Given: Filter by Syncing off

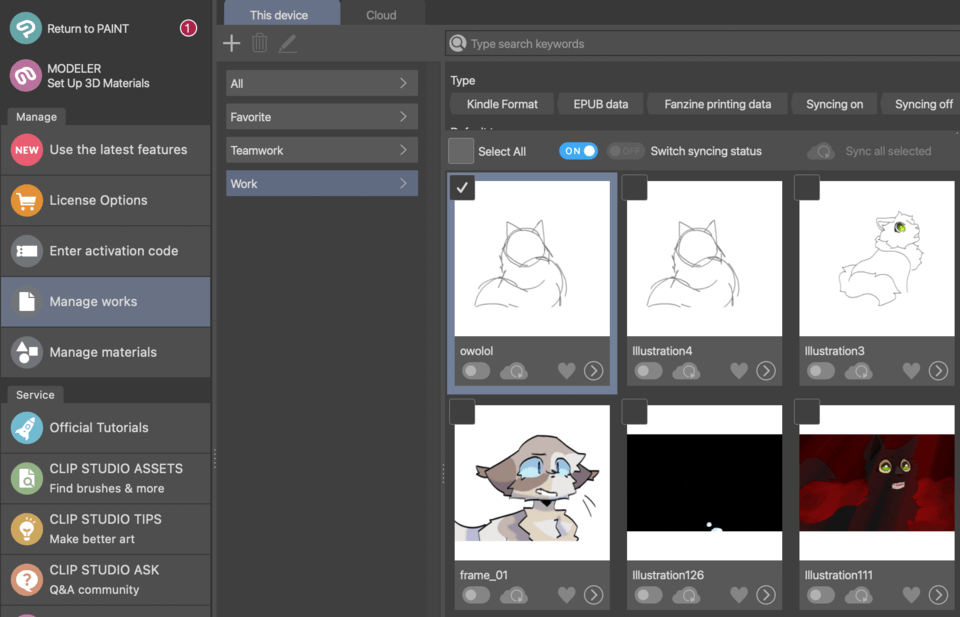Looking at the screenshot, I should pos(921,104).
